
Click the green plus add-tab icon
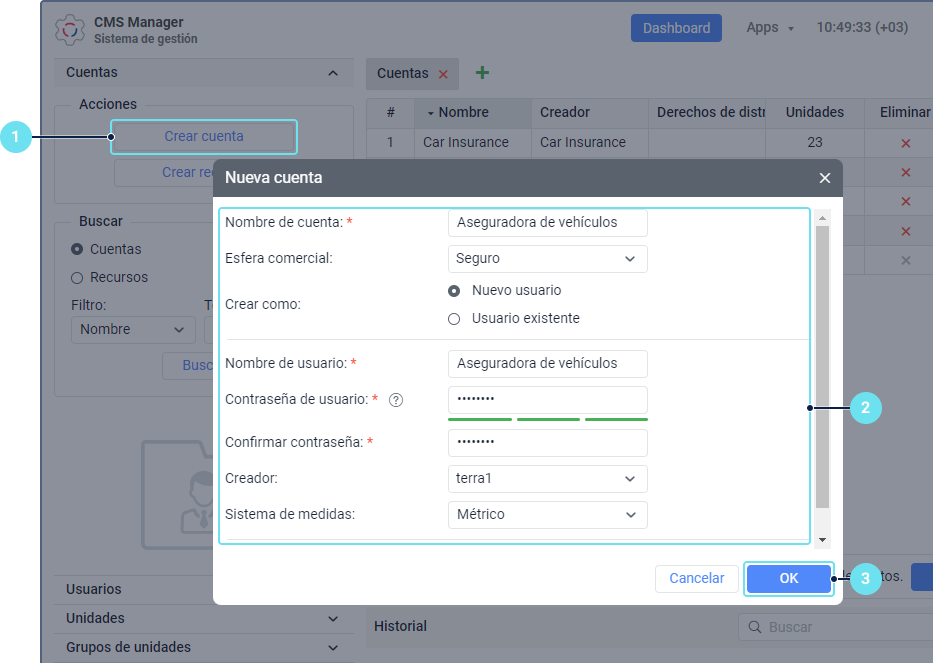(x=482, y=73)
